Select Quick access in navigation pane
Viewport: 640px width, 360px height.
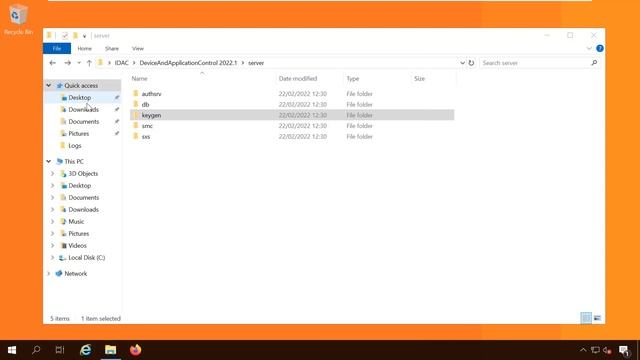(x=81, y=85)
